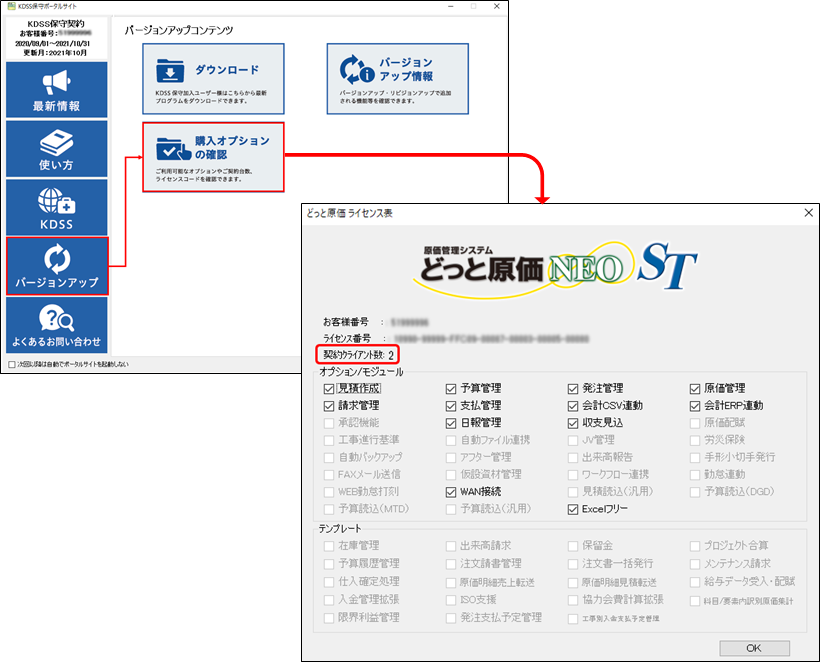The height and width of the screenshot is (662, 820).
Task: Open the 購入オプションの確認 tile
Action: (213, 157)
